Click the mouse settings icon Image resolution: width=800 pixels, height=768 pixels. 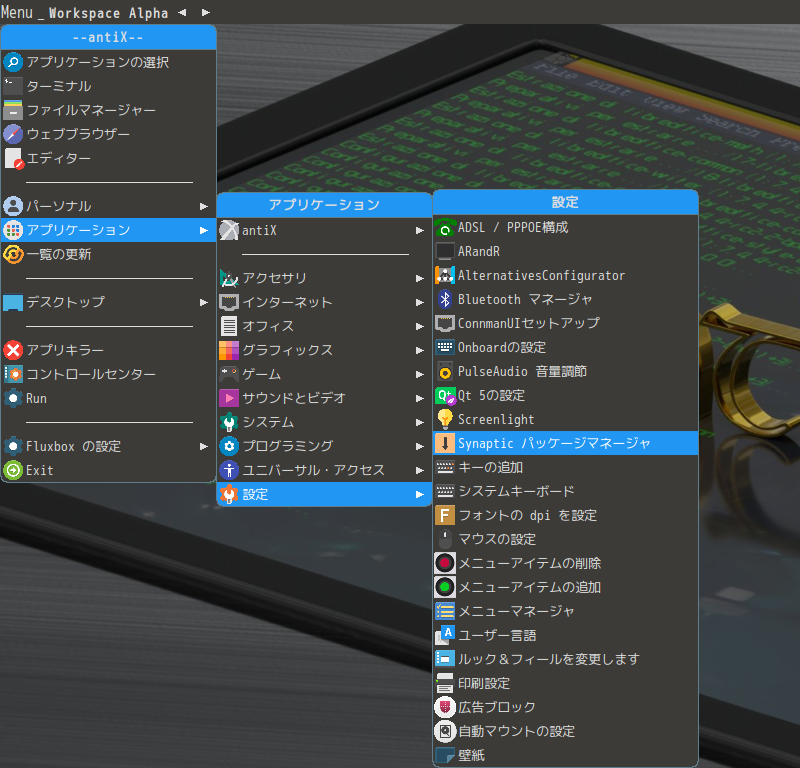click(x=445, y=539)
